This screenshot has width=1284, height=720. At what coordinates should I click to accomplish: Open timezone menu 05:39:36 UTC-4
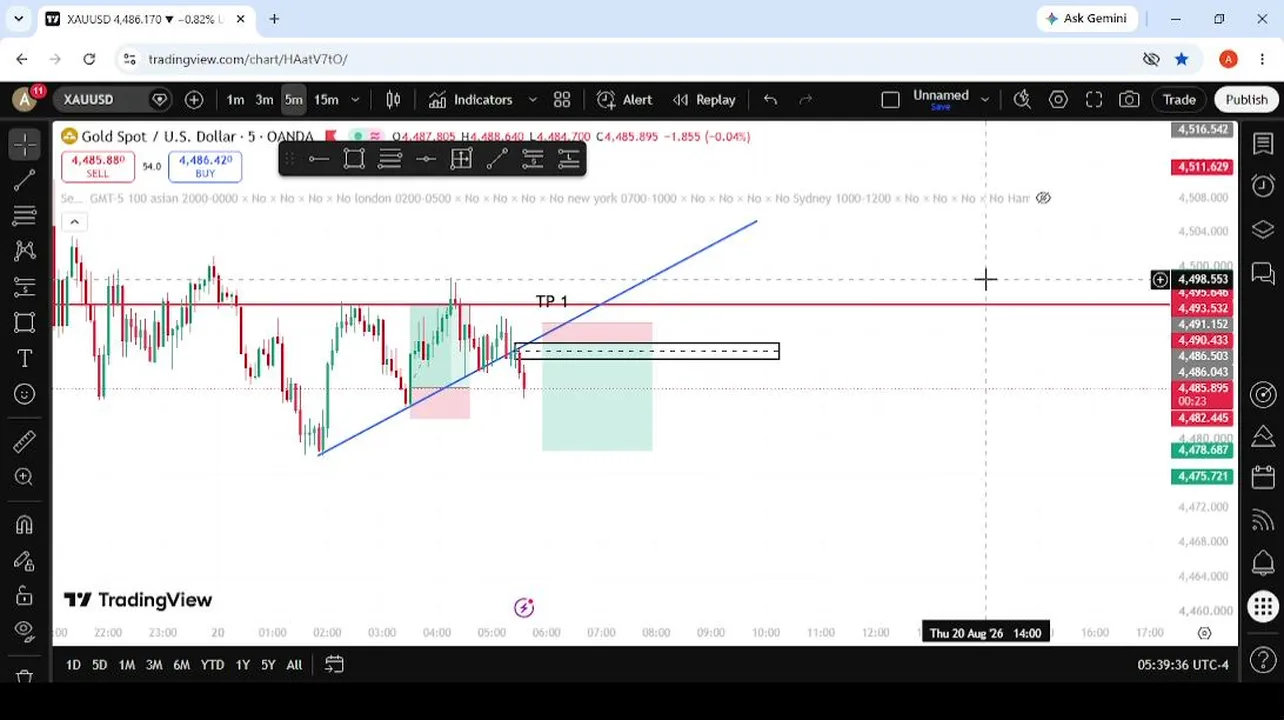[1183, 665]
